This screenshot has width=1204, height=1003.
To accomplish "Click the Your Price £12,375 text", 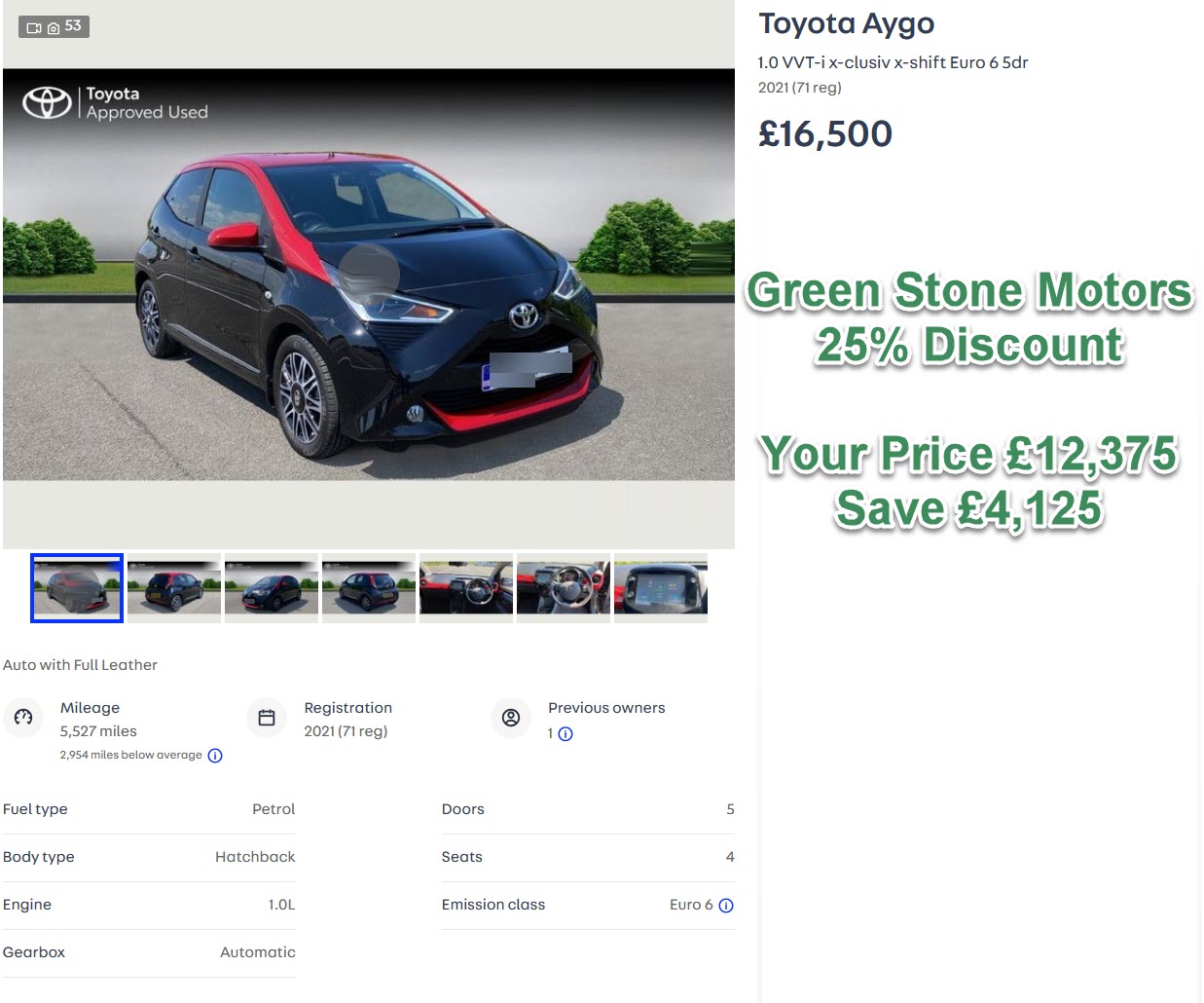I will [x=969, y=454].
